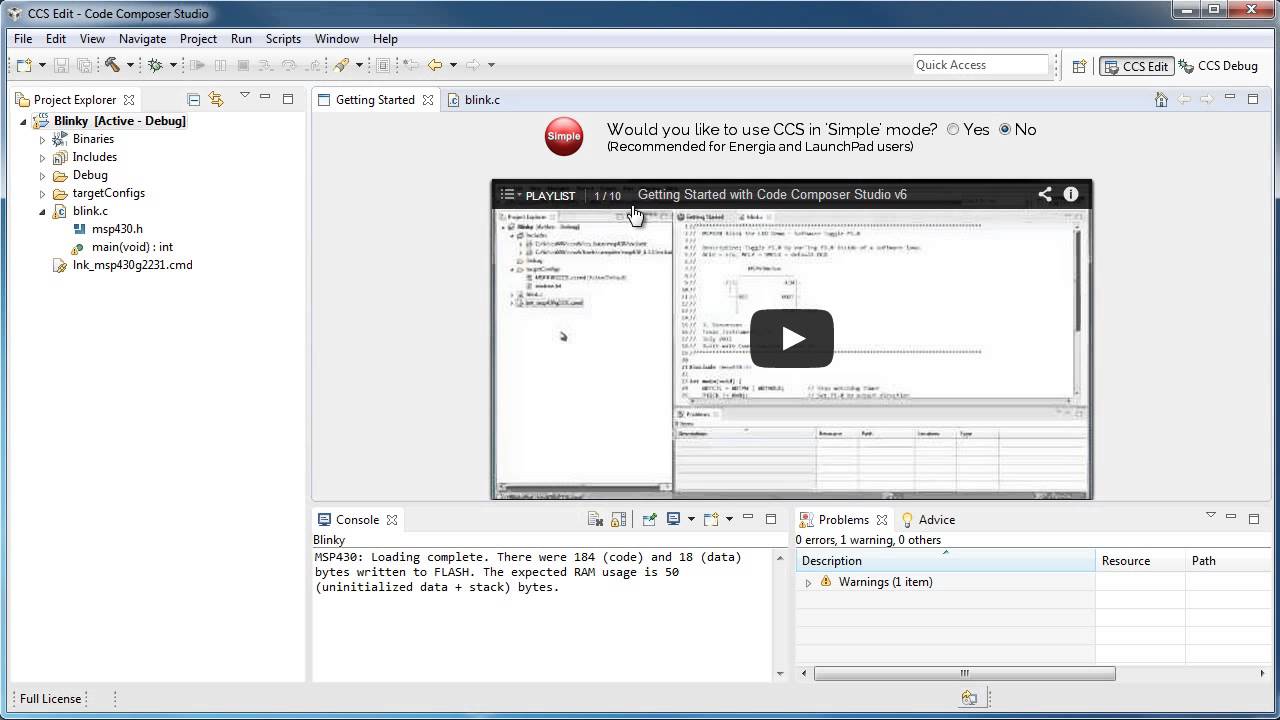Viewport: 1280px width, 720px height.
Task: Switch to CCS Debug perspective
Action: [1218, 66]
